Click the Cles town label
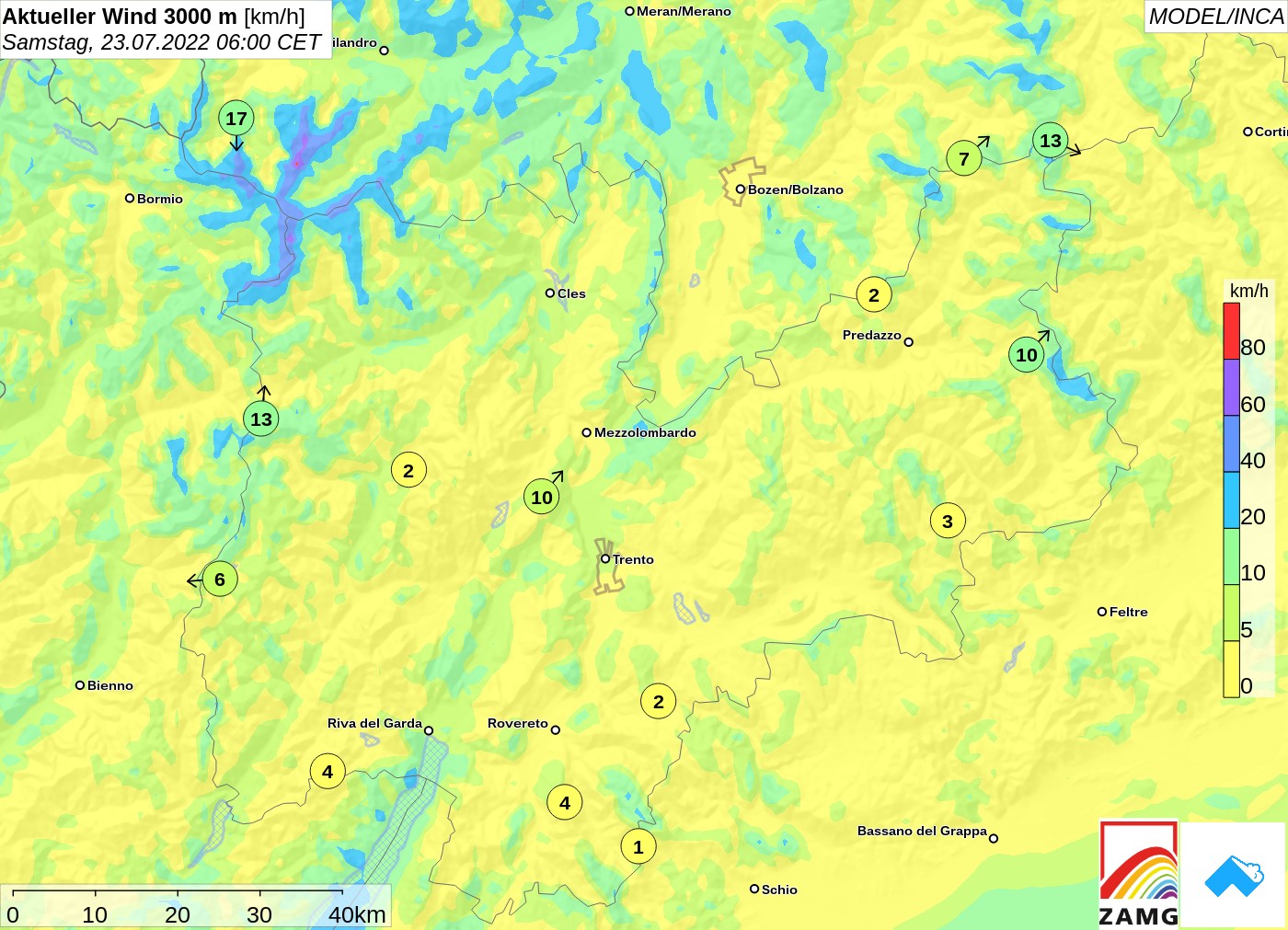This screenshot has height=930, width=1288. coord(571,293)
